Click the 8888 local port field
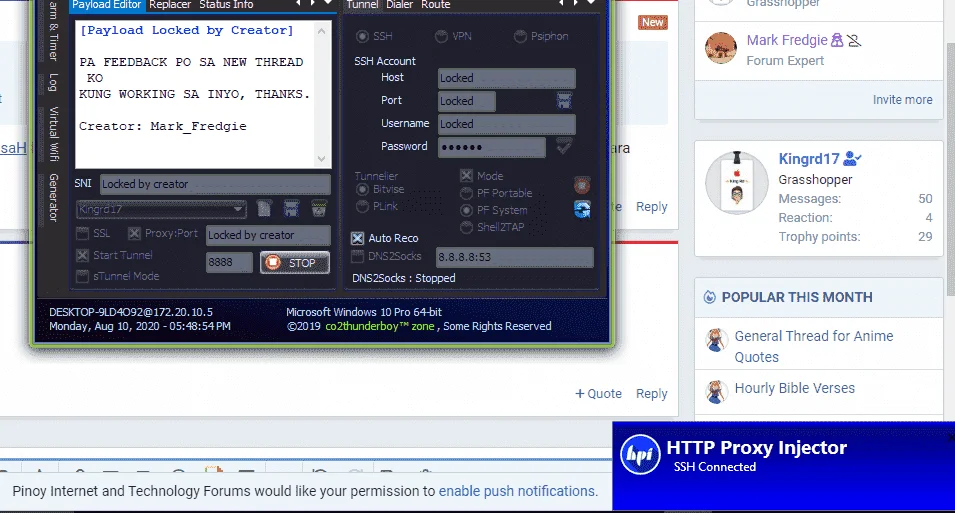 [229, 263]
